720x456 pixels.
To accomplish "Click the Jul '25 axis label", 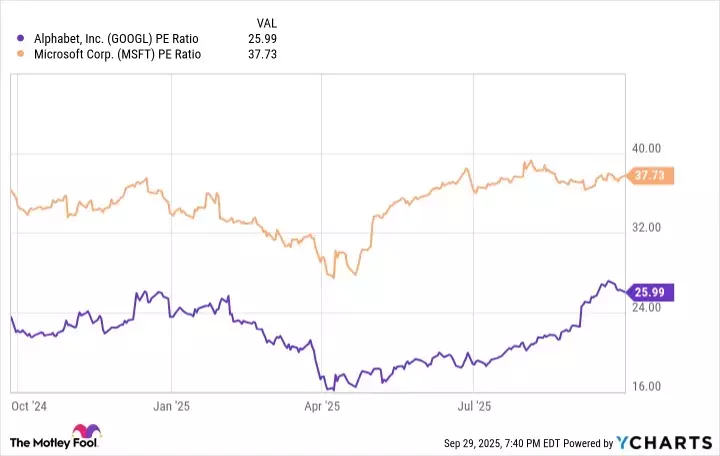I will 475,406.
